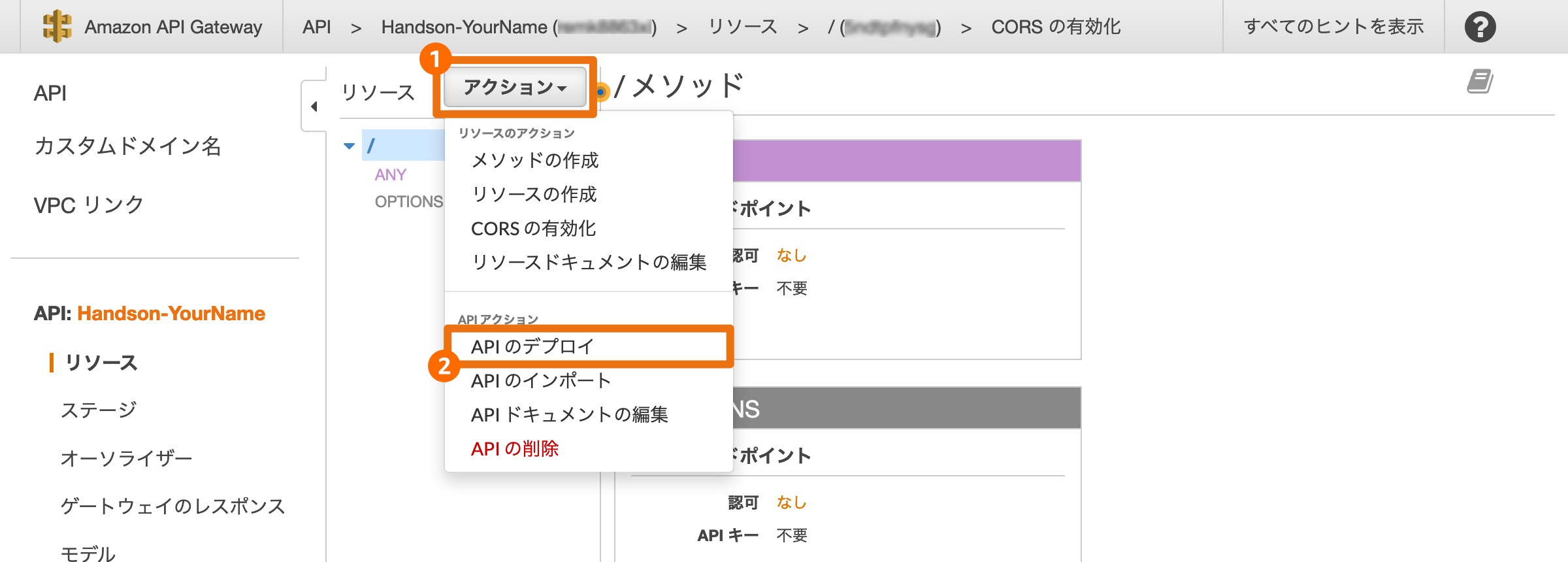Viewport: 1568px width, 562px height.
Task: Click 不要 API key value in OPTIONS card
Action: coord(792,535)
